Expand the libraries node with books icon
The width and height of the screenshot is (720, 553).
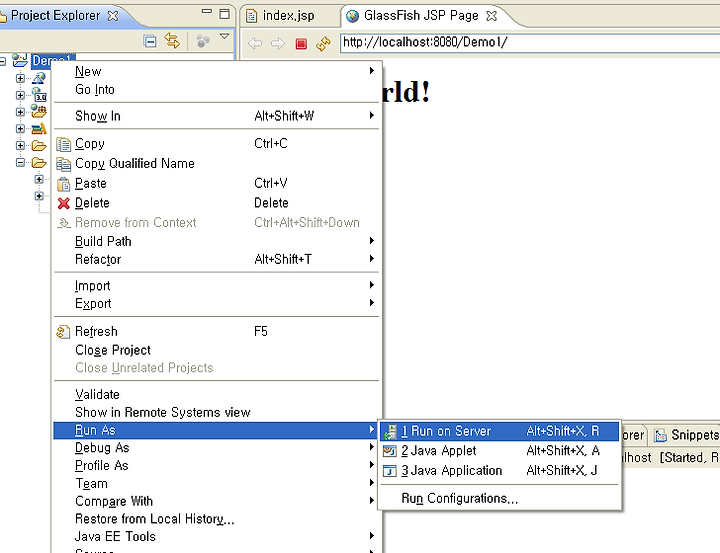point(20,129)
